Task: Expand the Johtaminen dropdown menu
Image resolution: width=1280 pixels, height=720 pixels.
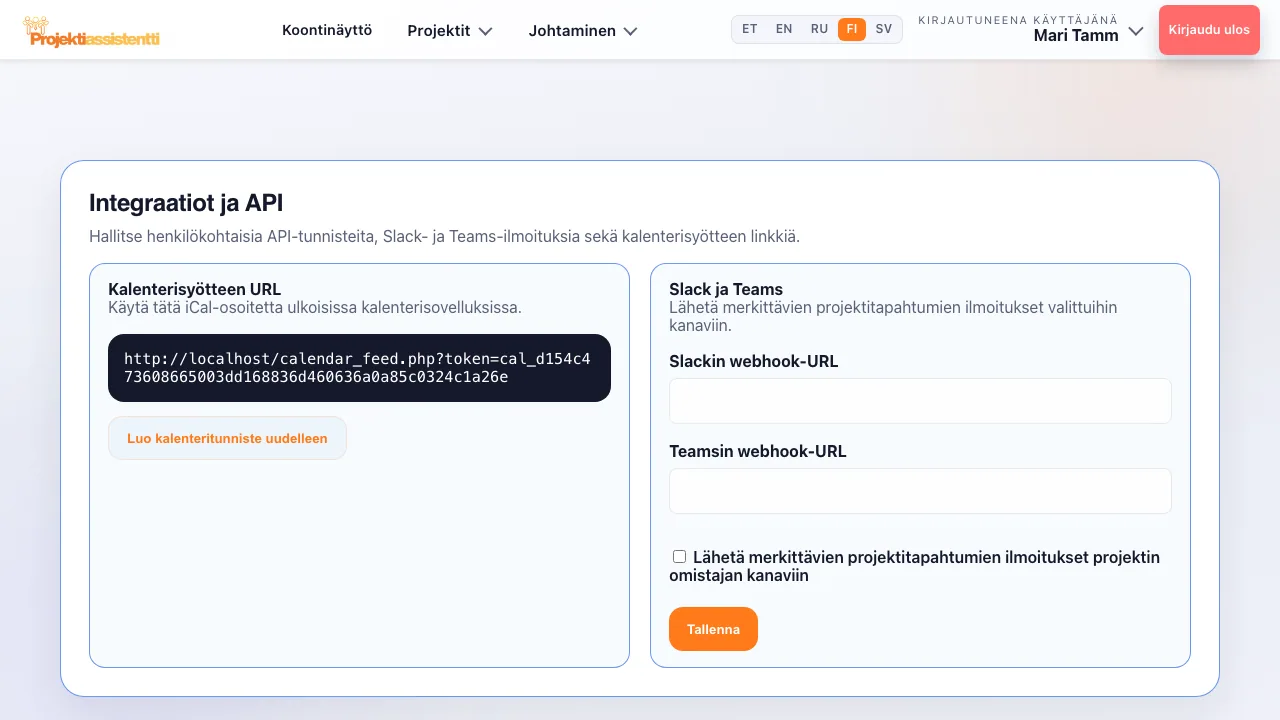Action: [583, 31]
